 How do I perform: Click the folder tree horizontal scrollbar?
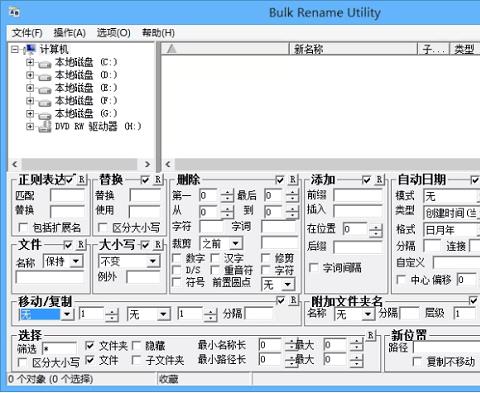(80, 164)
